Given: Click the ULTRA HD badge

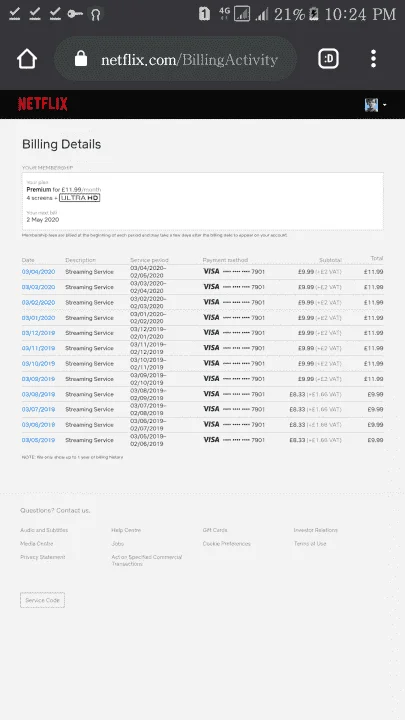Looking at the screenshot, I should 79,198.
